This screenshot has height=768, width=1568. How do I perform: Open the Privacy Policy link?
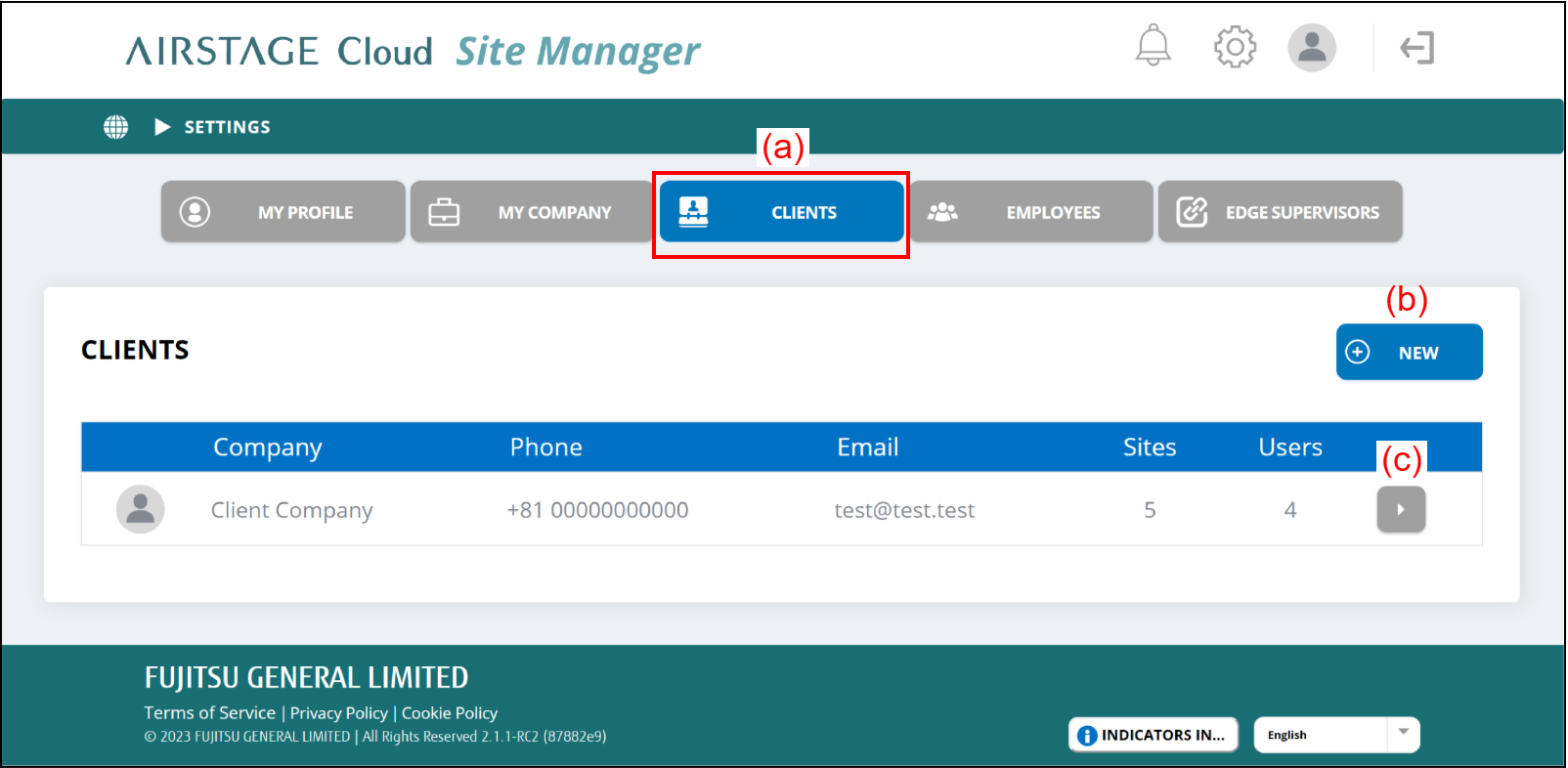(338, 713)
